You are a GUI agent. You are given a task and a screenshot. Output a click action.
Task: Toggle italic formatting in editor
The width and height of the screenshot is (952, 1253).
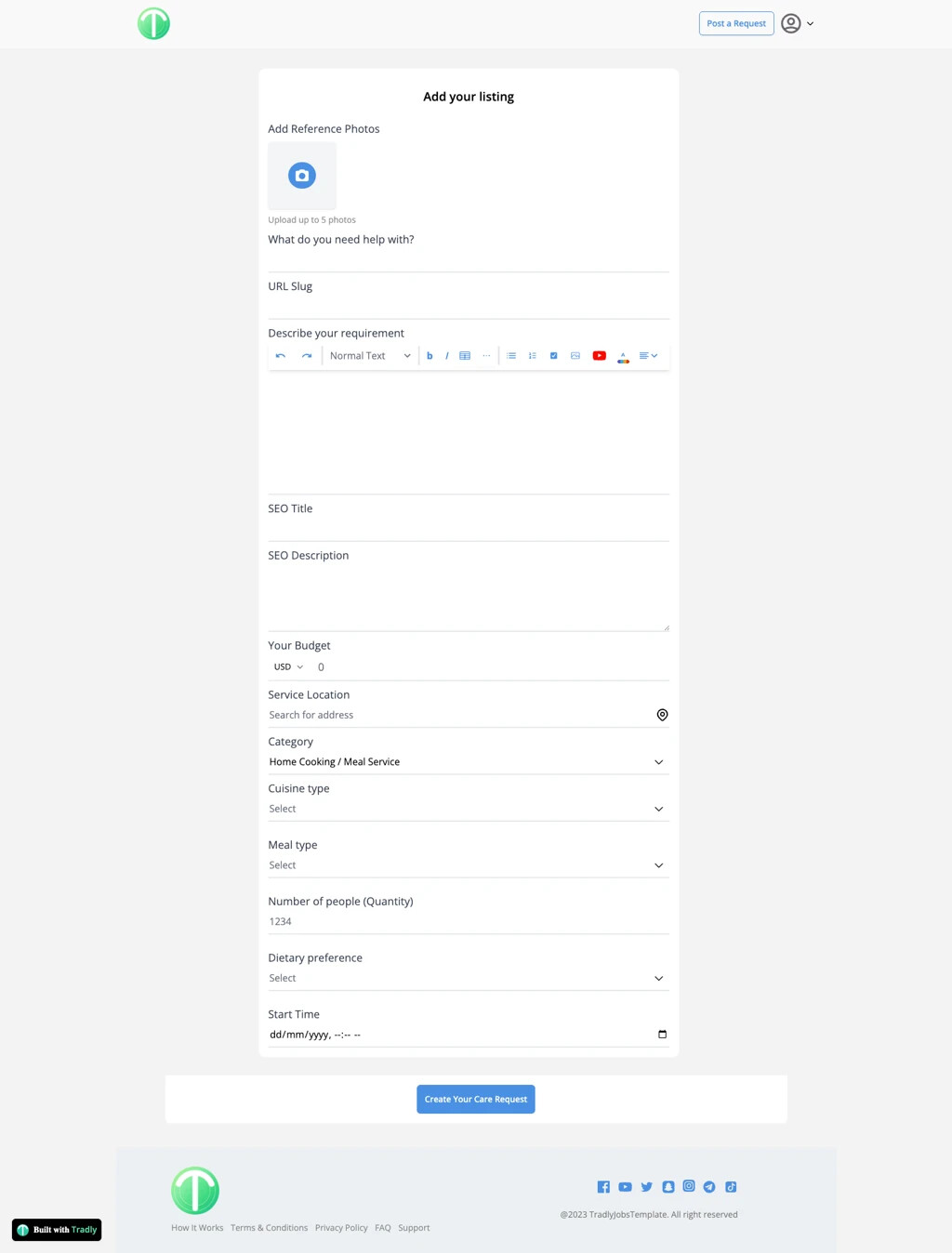447,356
